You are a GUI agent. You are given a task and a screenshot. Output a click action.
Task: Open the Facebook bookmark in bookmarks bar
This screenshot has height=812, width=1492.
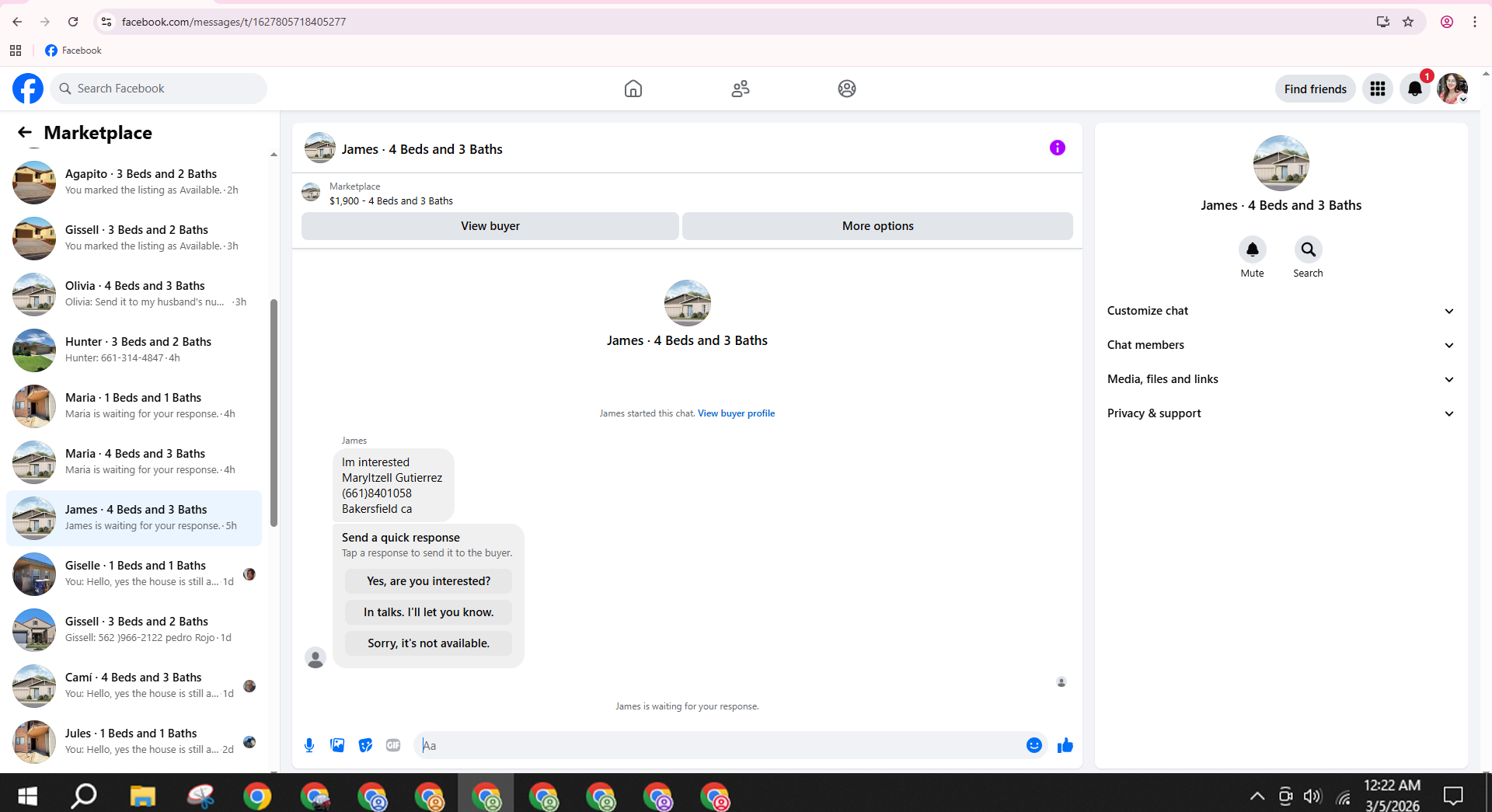(x=73, y=51)
